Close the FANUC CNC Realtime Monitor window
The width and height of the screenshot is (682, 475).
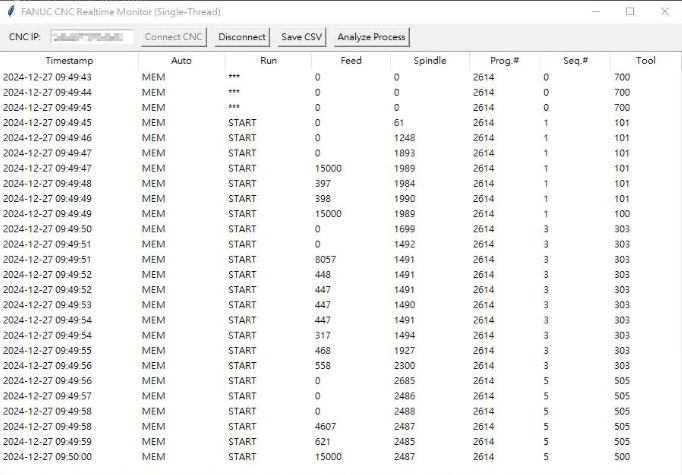coord(664,11)
